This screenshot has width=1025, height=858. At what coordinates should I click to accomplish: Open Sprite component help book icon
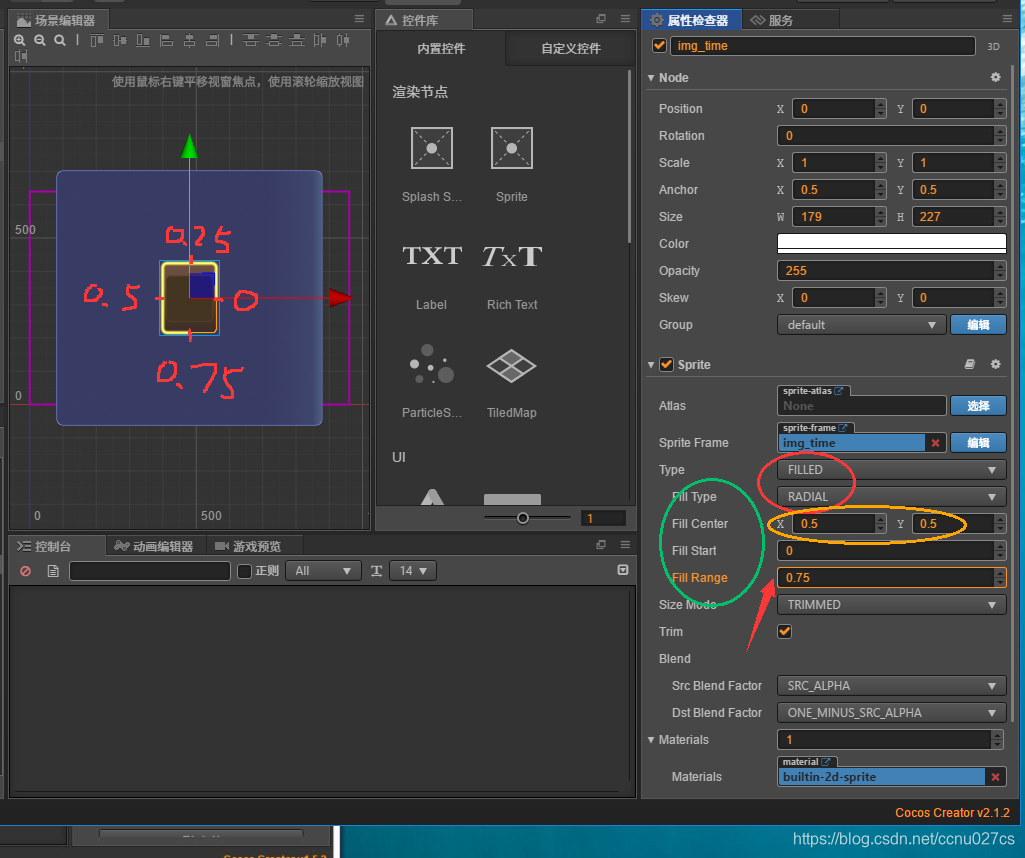click(970, 364)
